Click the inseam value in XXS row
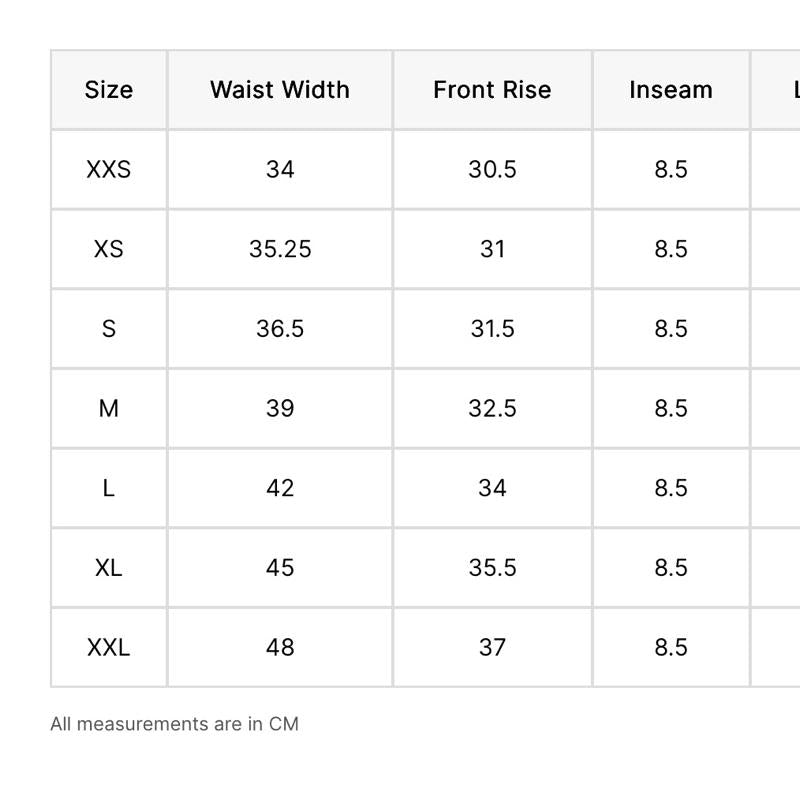Screen dimensions: 800x800 tap(671, 170)
